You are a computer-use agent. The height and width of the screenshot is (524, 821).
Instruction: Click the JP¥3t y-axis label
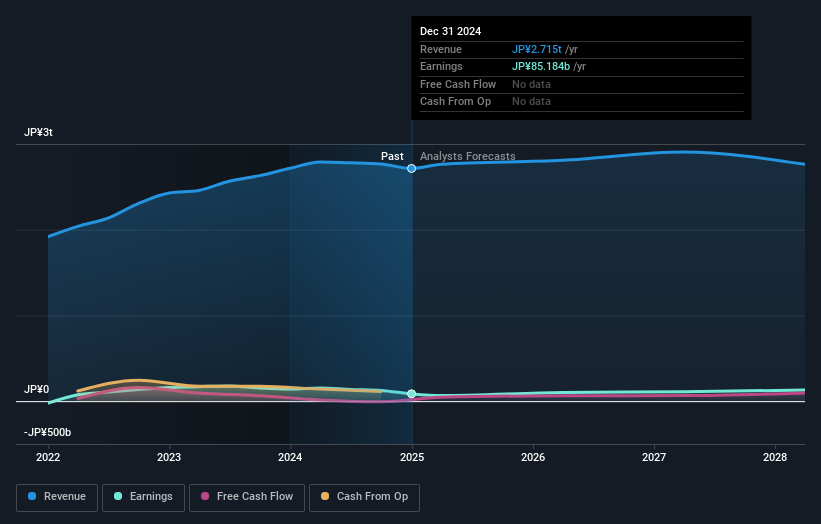pos(38,132)
